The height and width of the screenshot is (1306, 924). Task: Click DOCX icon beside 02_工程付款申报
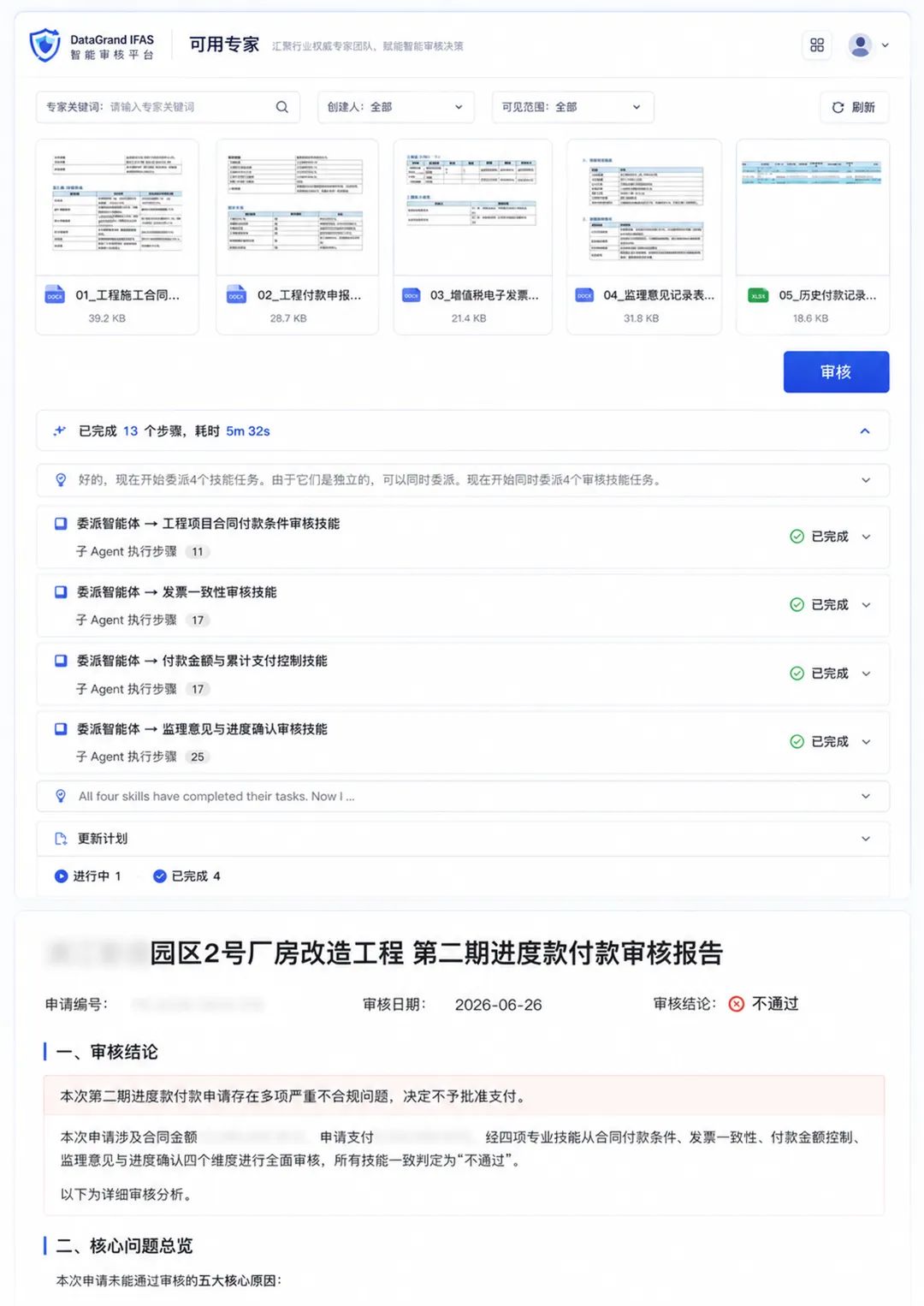pyautogui.click(x=236, y=295)
